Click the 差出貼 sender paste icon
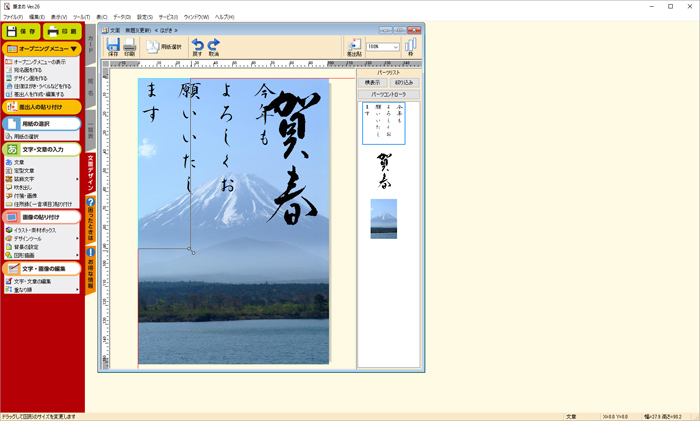This screenshot has width=700, height=421. 353,47
